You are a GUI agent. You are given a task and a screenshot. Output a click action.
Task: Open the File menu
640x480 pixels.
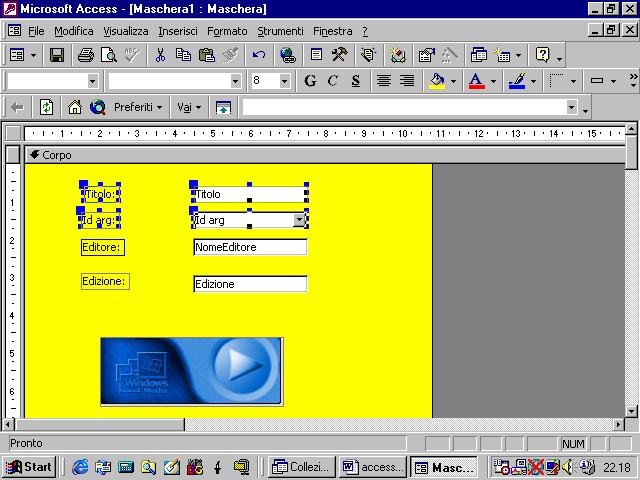36,31
